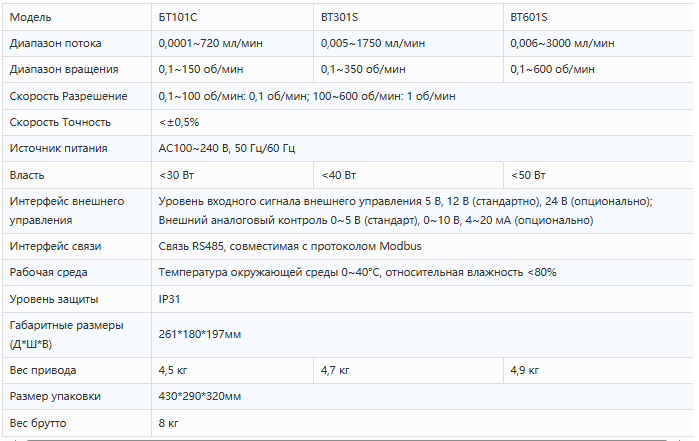Image resolution: width=699 pixels, height=441 pixels.
Task: Click the 0,006~3000 мл/мин cell
Action: (x=600, y=43)
